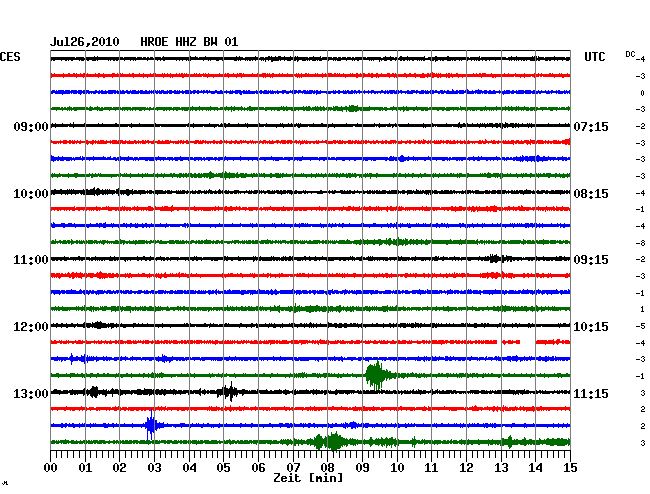Image resolution: width=650 pixels, height=494 pixels.
Task: Select the 12:00 local time label
Action: pyautogui.click(x=31, y=327)
